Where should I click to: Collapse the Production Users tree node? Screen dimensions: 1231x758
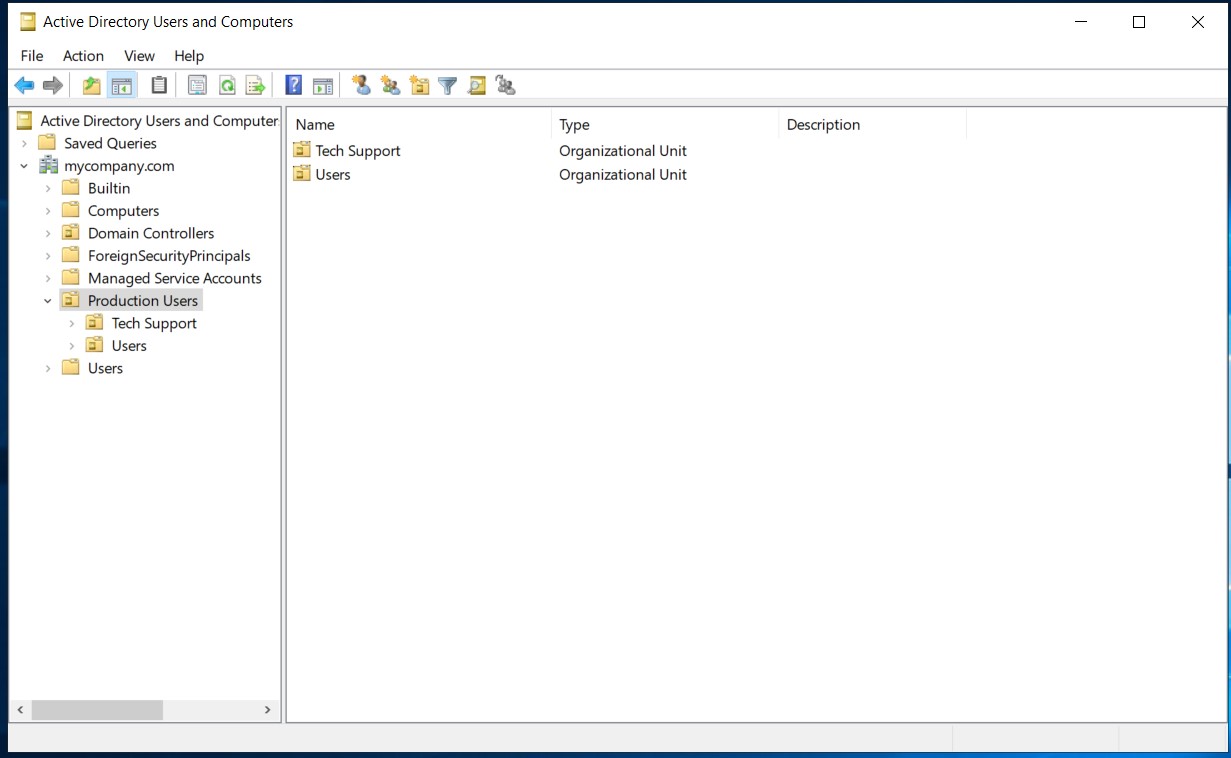click(48, 301)
